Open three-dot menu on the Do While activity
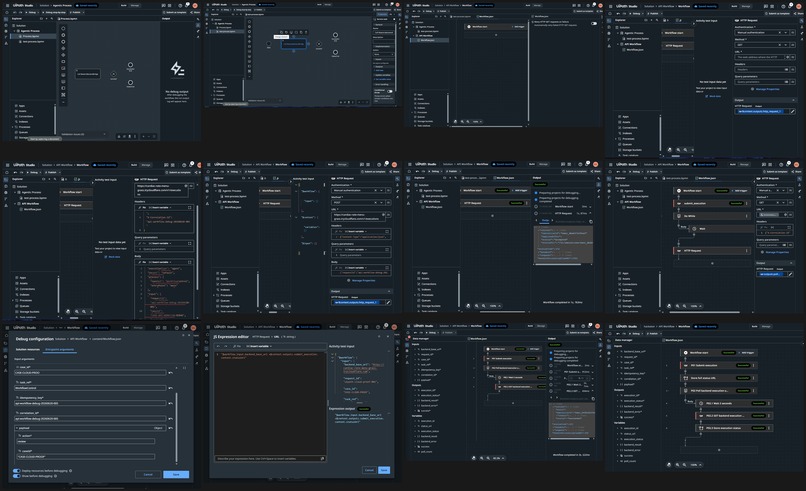The image size is (806, 491). pos(746,216)
